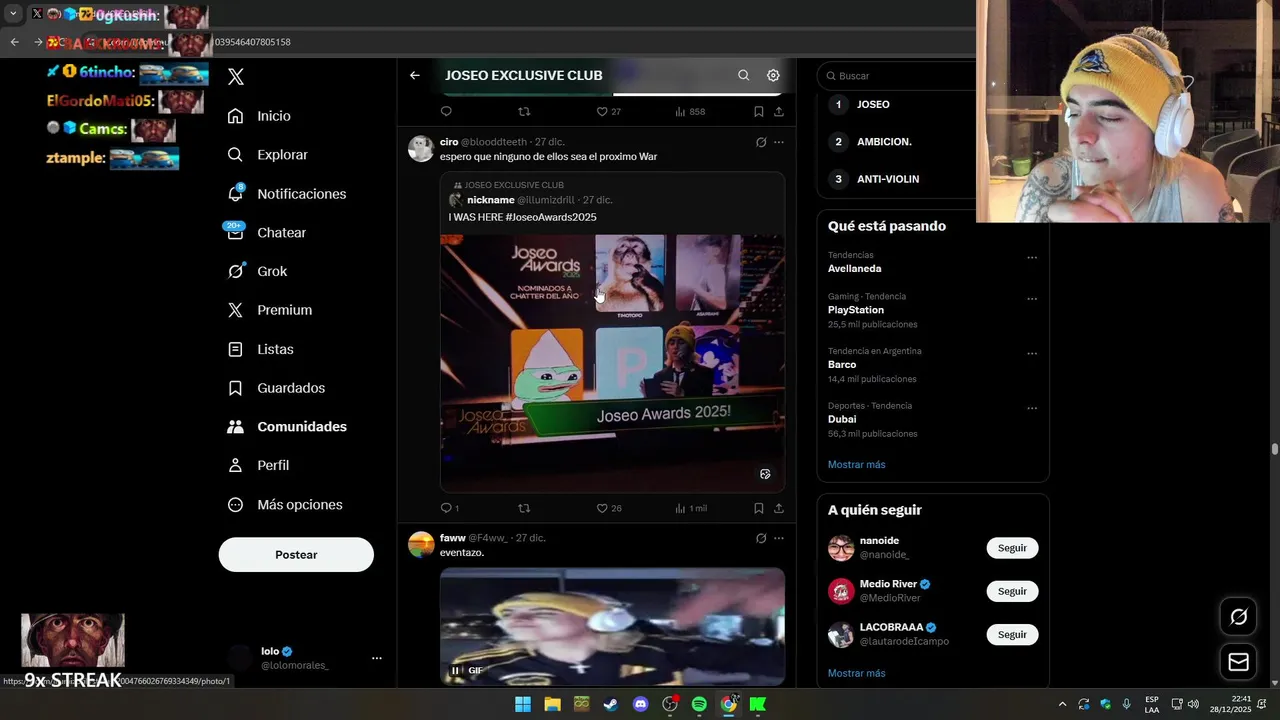
Task: Open more options on ciro's post
Action: (x=779, y=142)
